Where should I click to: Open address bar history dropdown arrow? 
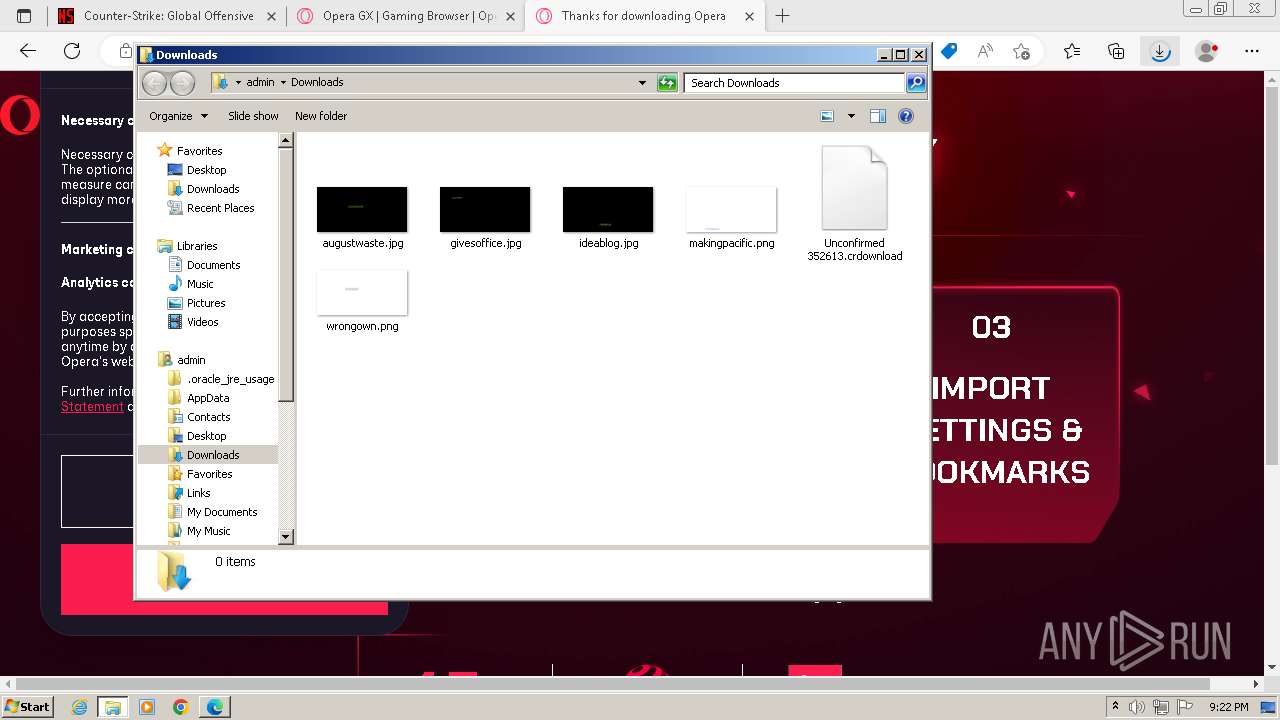pos(642,83)
